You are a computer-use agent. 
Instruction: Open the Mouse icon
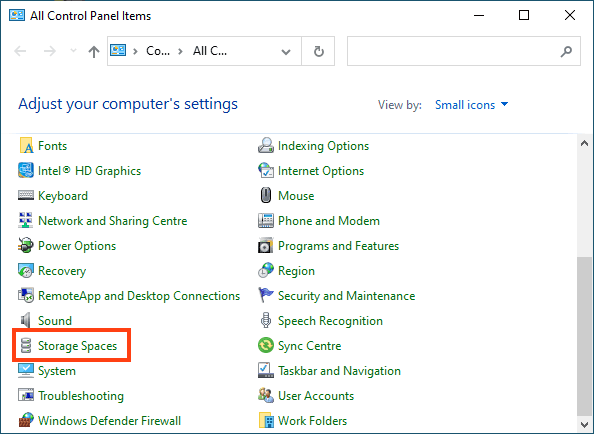[266, 195]
